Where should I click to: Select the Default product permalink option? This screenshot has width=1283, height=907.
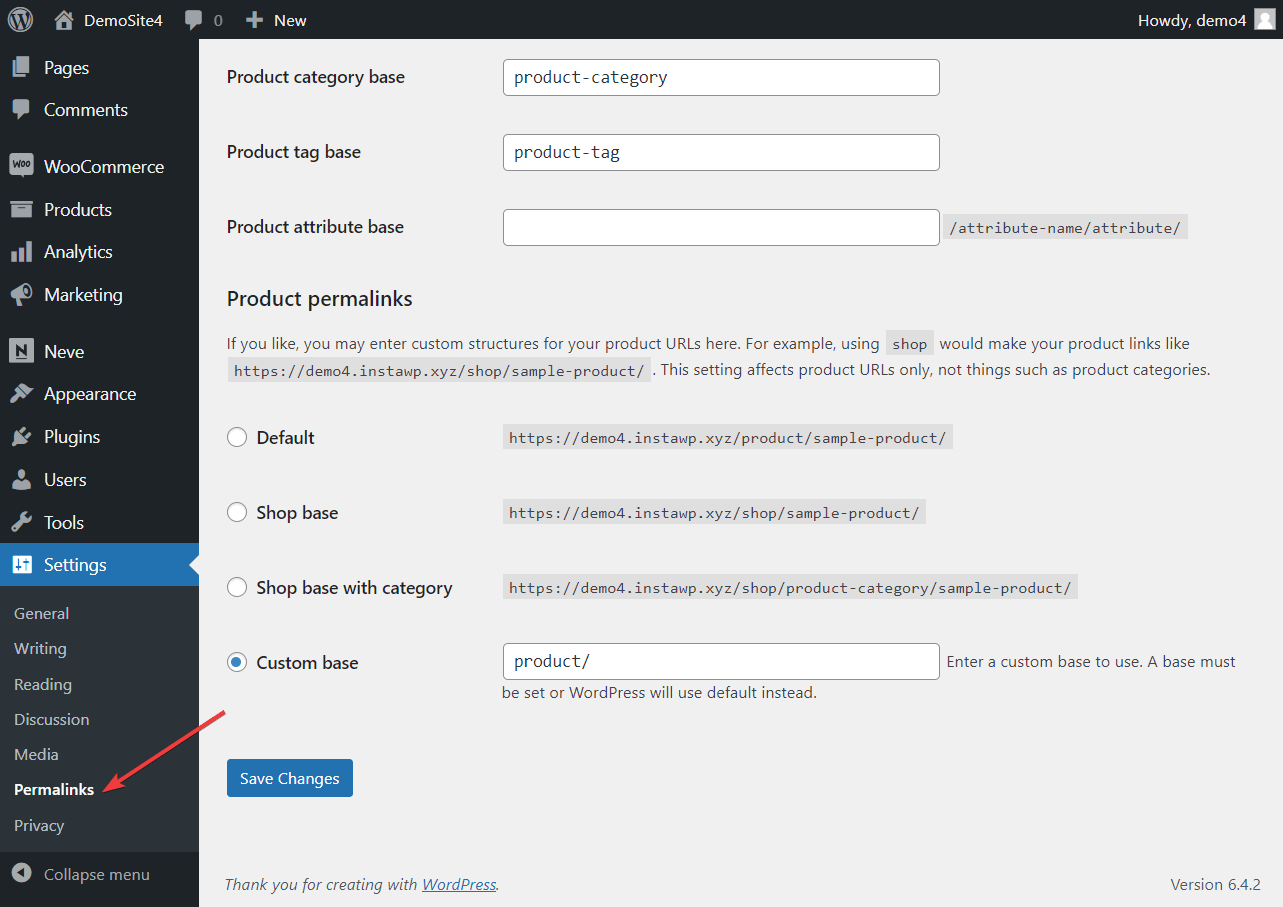tap(237, 437)
